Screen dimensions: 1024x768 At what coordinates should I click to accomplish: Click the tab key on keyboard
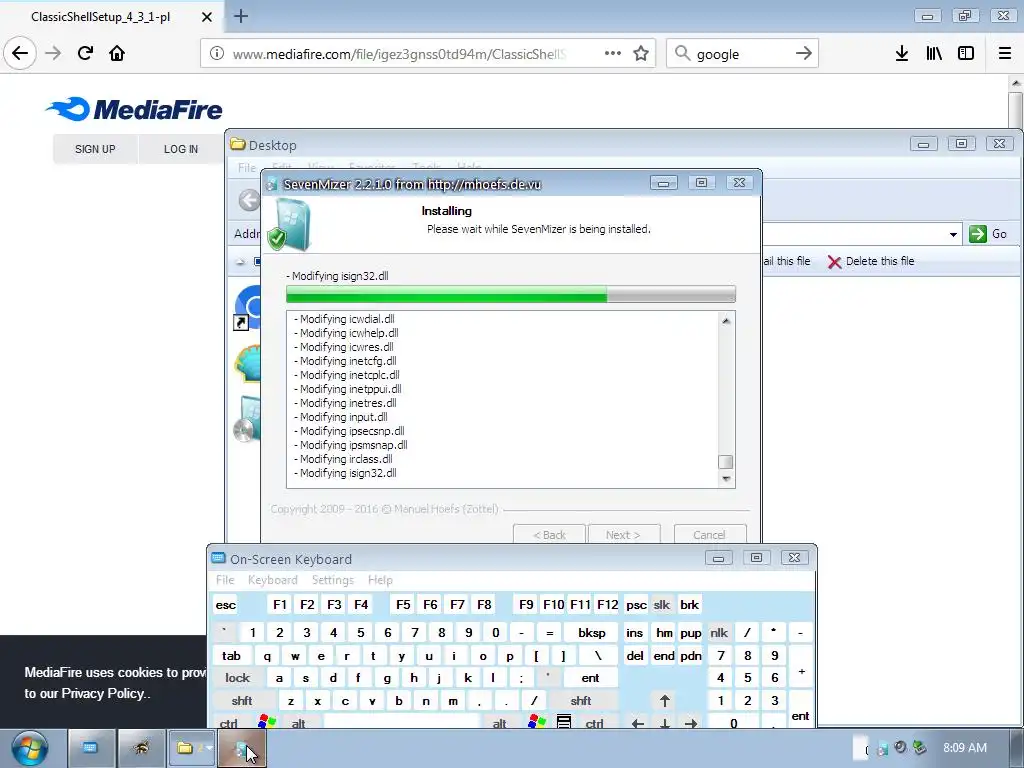(231, 656)
